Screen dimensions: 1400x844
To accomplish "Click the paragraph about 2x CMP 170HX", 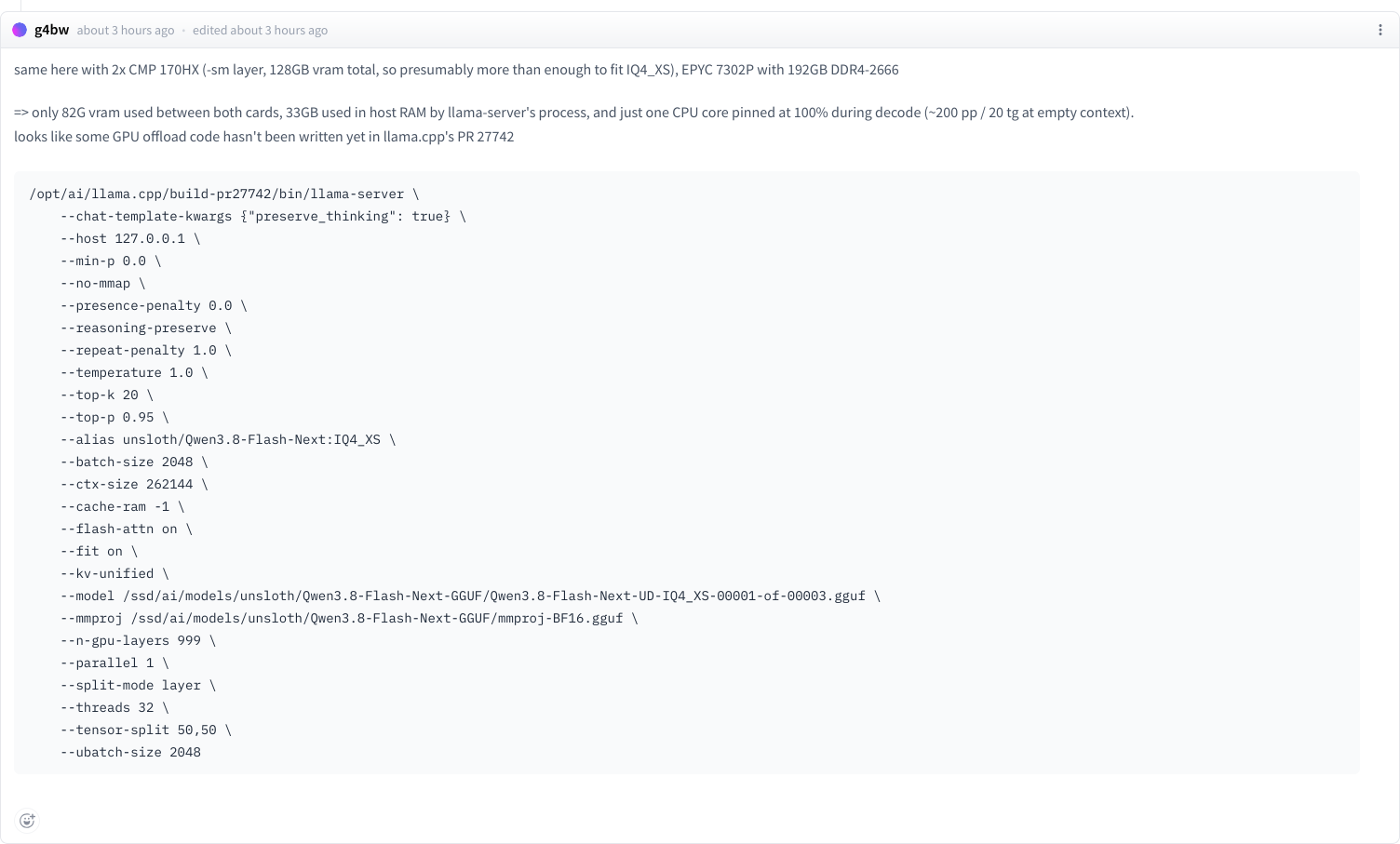I will tap(456, 70).
